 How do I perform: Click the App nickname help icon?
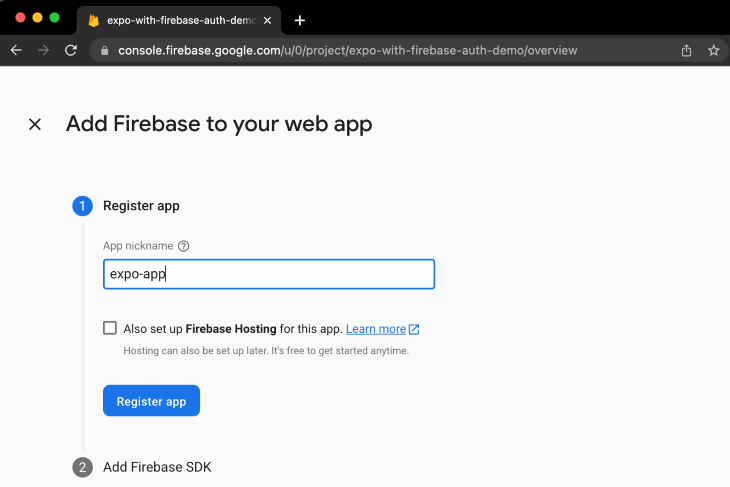(183, 246)
